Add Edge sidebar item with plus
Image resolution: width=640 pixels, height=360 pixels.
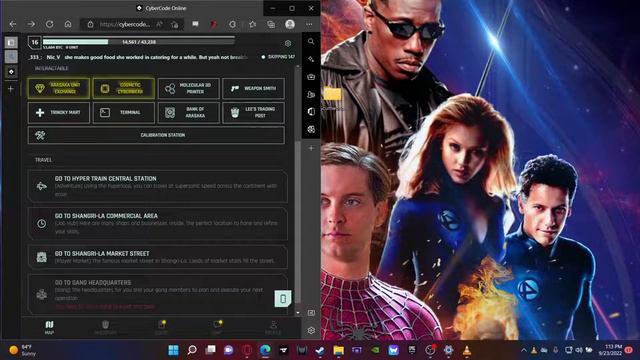tap(311, 148)
